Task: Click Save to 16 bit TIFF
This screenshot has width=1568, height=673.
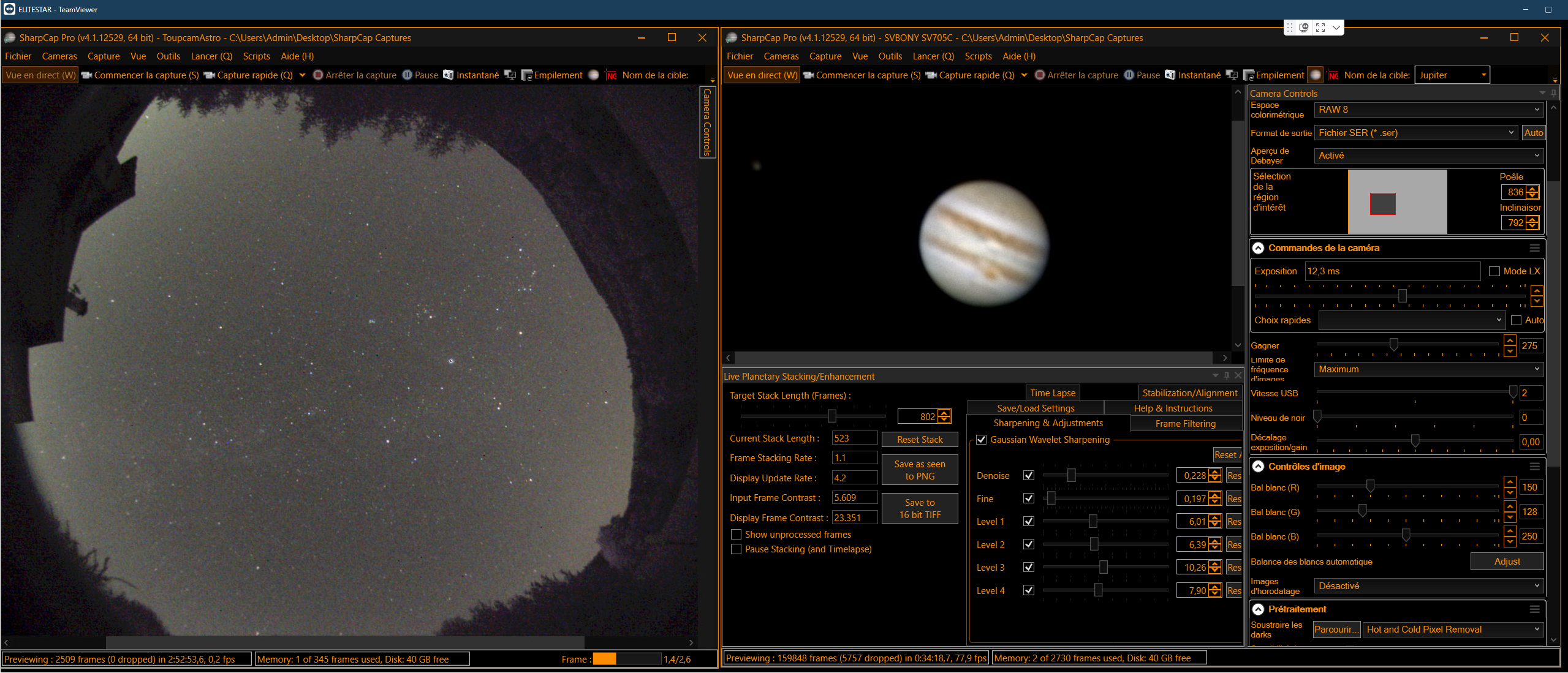Action: 920,509
